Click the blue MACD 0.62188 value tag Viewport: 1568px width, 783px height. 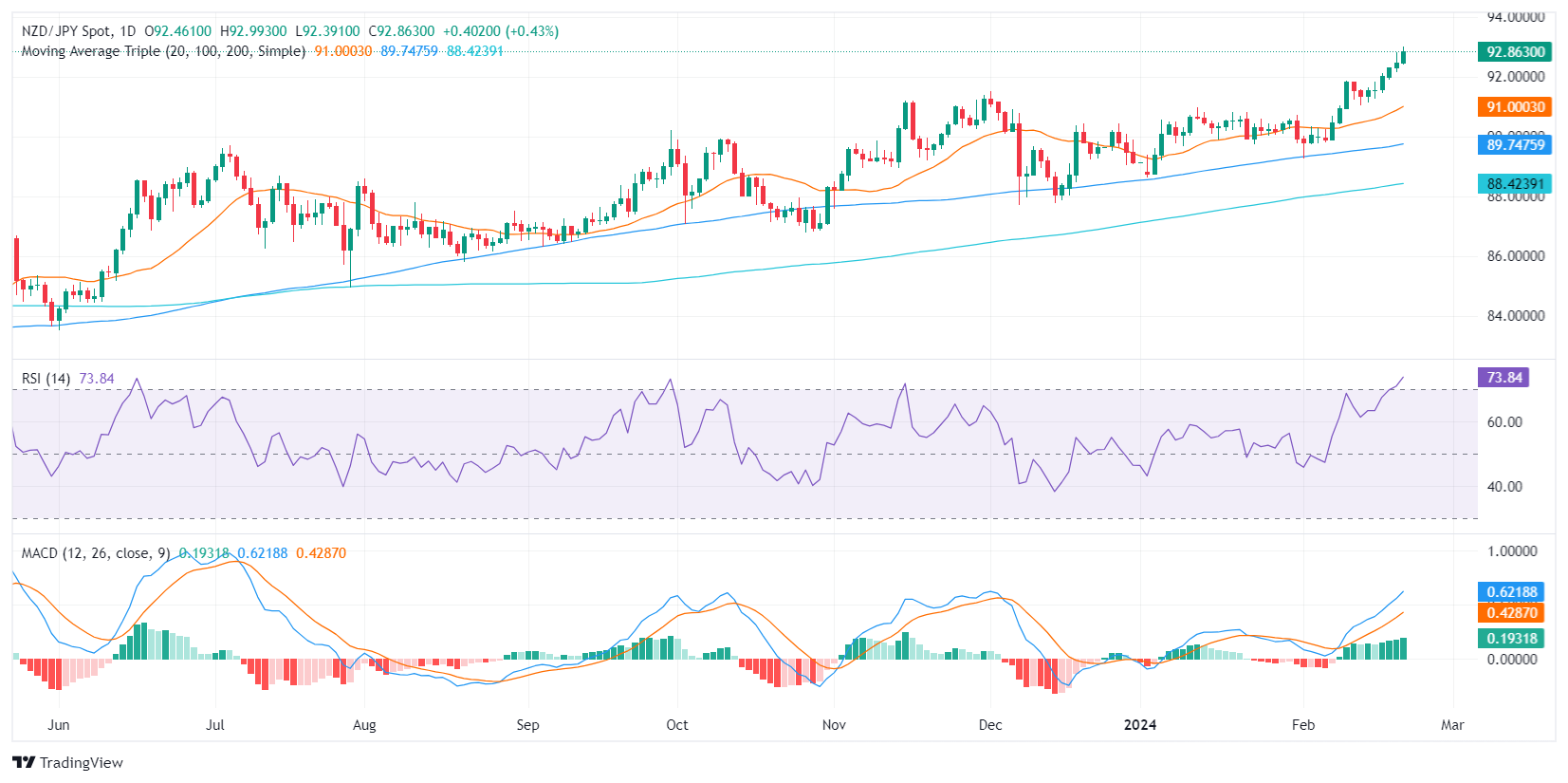[x=1511, y=592]
